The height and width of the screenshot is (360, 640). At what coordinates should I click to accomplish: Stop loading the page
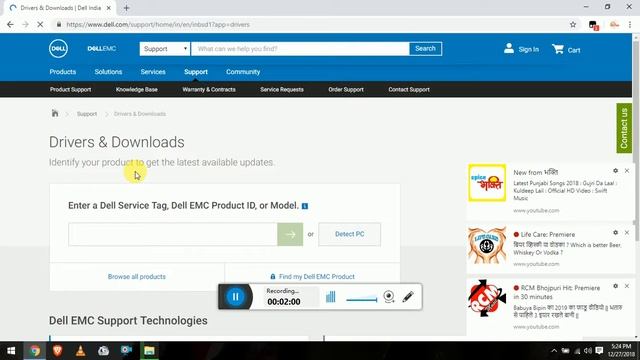pos(40,24)
